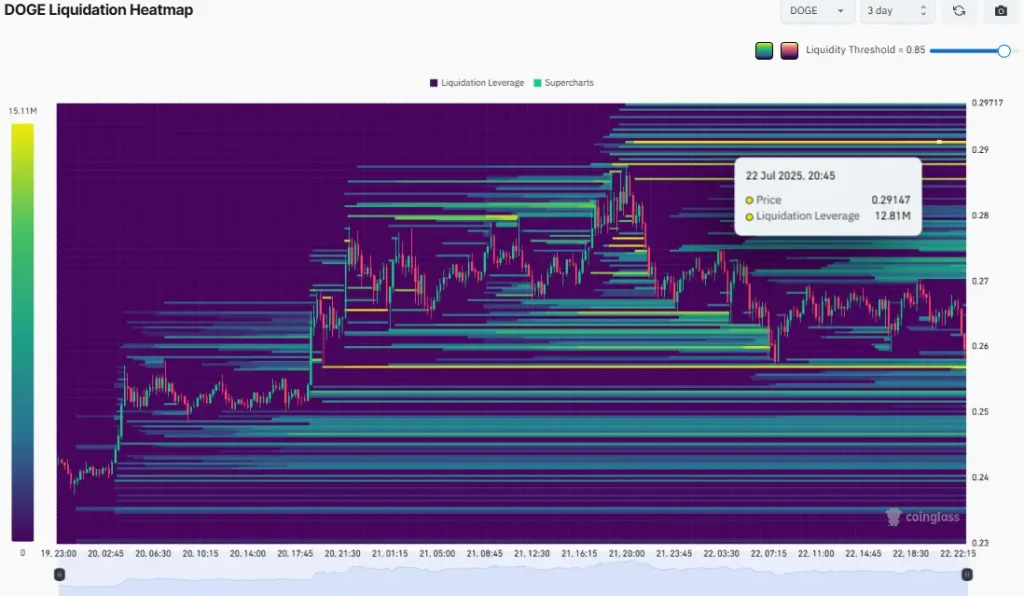Click the camera screenshot icon
The width and height of the screenshot is (1024, 596).
[1000, 11]
